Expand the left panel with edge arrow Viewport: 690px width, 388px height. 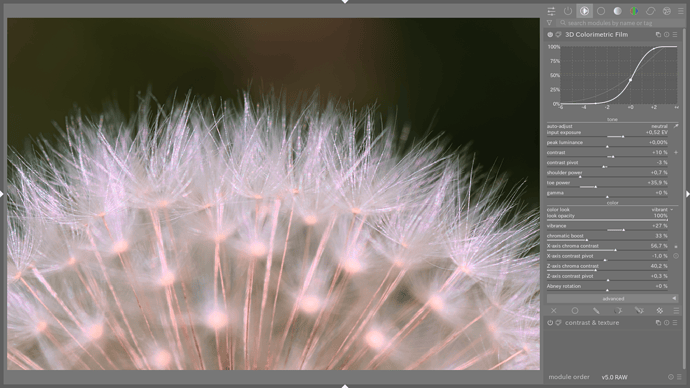2,194
